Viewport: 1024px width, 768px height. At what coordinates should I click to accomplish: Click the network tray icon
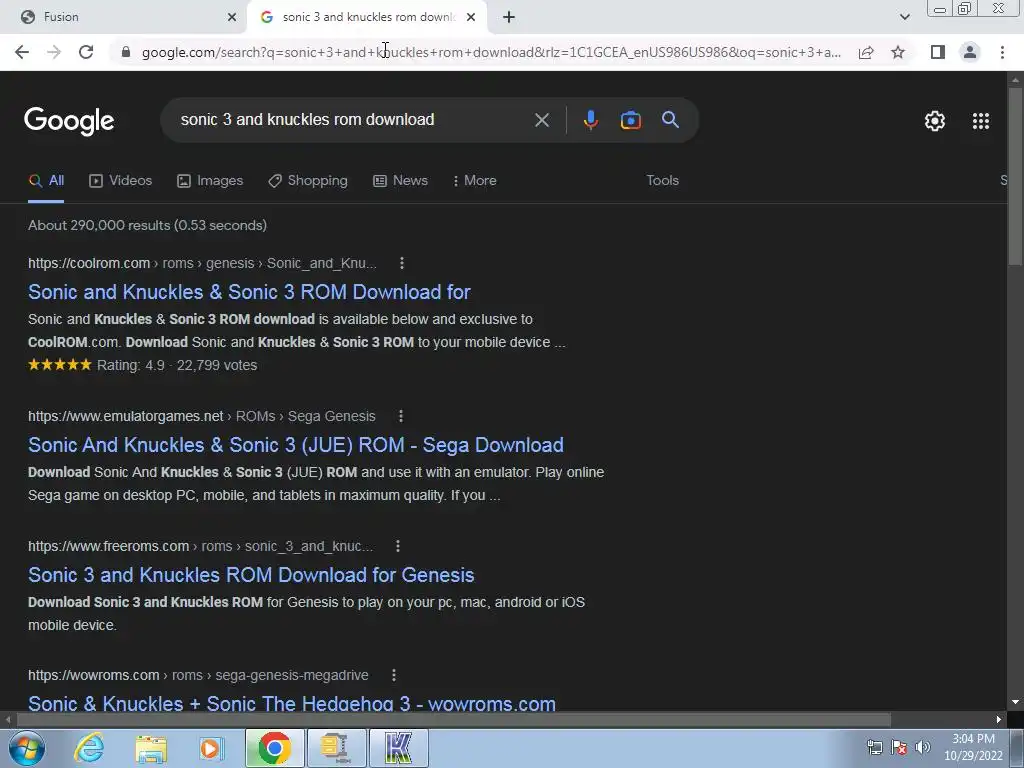coord(874,747)
